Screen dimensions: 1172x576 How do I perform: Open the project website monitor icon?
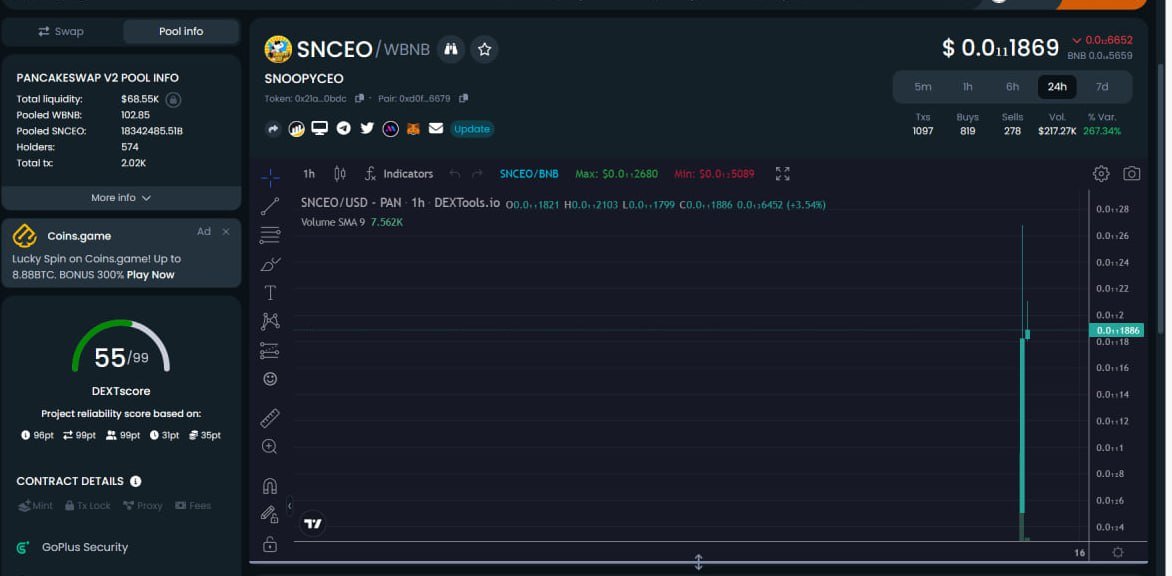click(x=320, y=128)
